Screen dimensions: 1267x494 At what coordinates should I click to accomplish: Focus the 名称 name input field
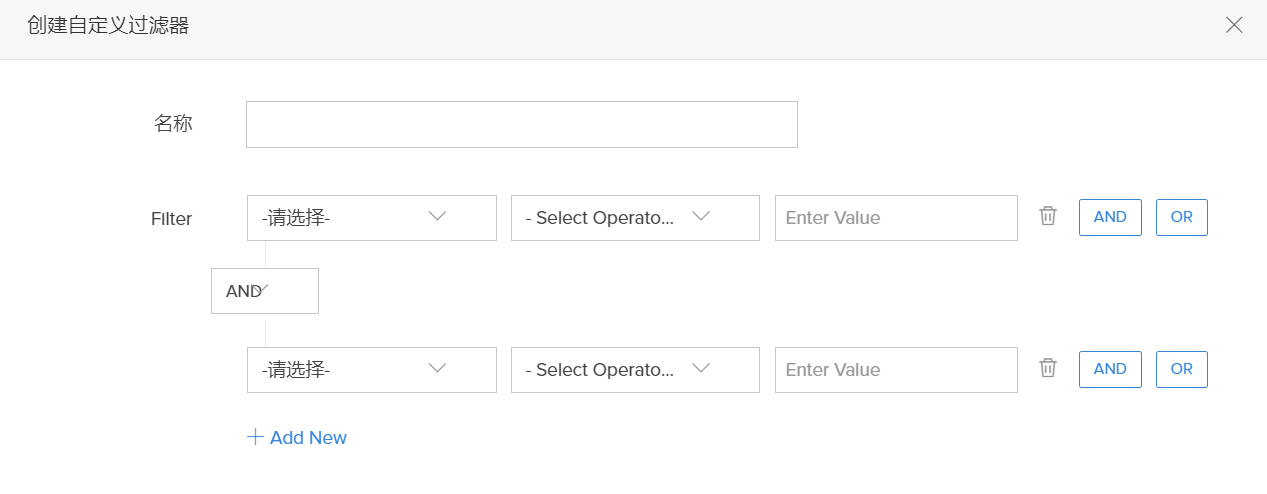click(x=521, y=125)
